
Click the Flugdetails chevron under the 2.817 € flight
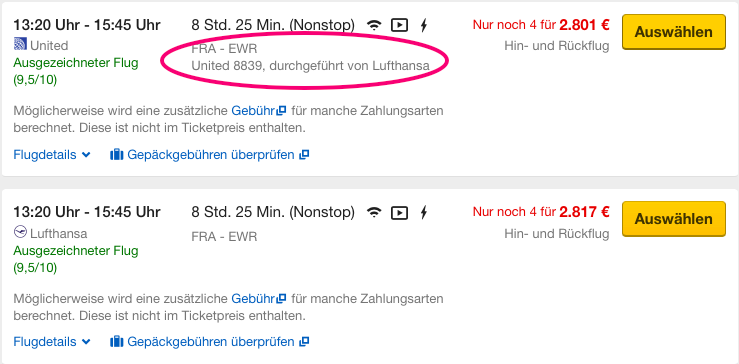[x=85, y=342]
